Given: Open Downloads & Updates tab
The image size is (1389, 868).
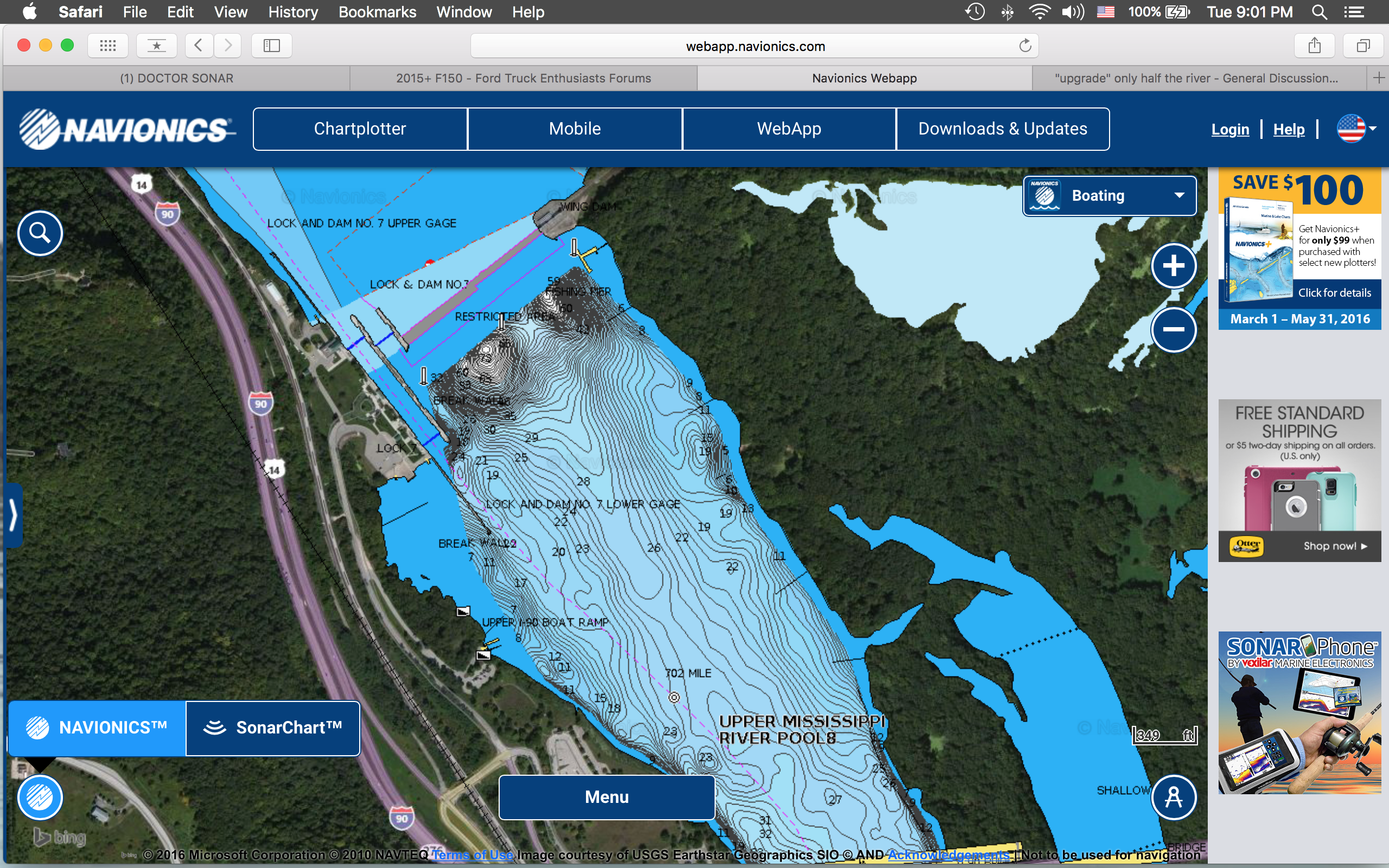Looking at the screenshot, I should click(1003, 129).
